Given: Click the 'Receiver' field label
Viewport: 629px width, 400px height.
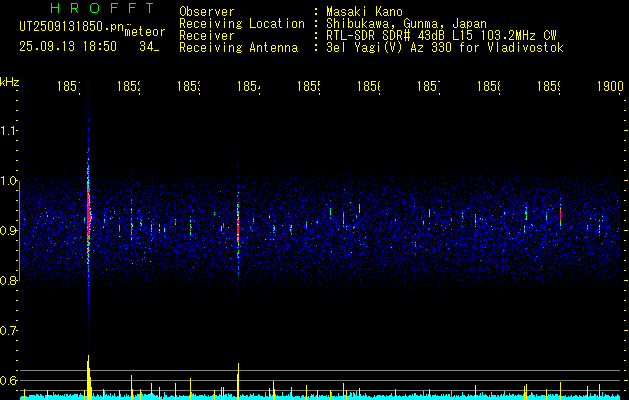Looking at the screenshot, I should coord(207,36).
